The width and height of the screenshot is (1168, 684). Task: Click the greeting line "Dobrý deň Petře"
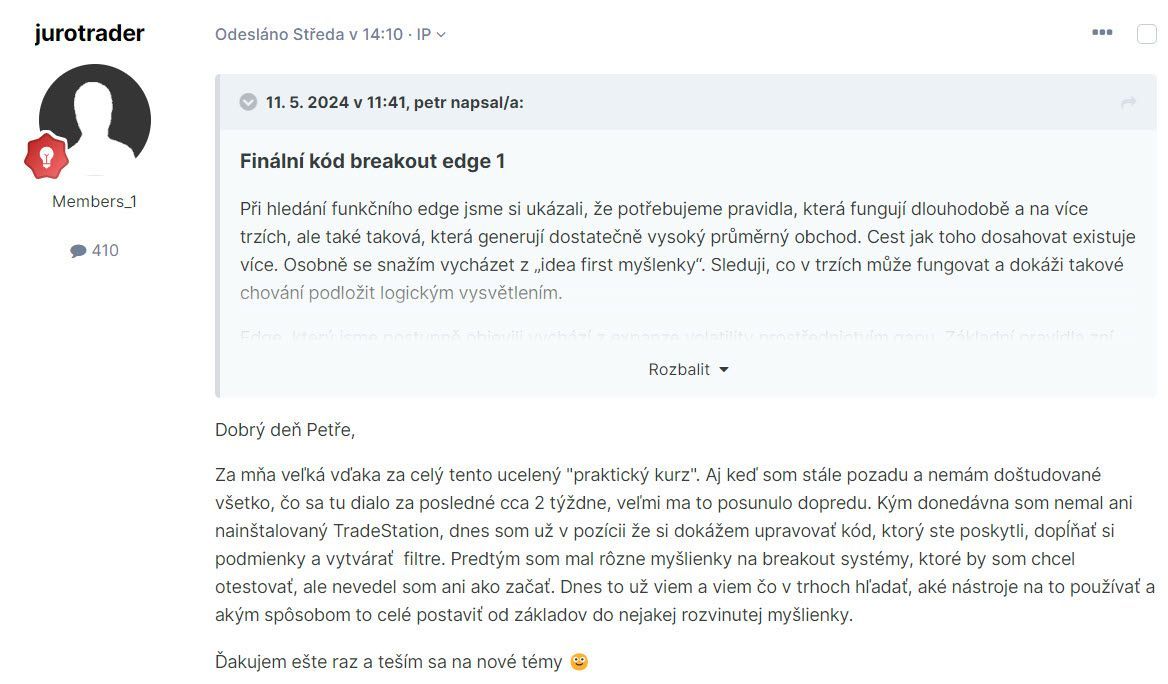point(285,430)
